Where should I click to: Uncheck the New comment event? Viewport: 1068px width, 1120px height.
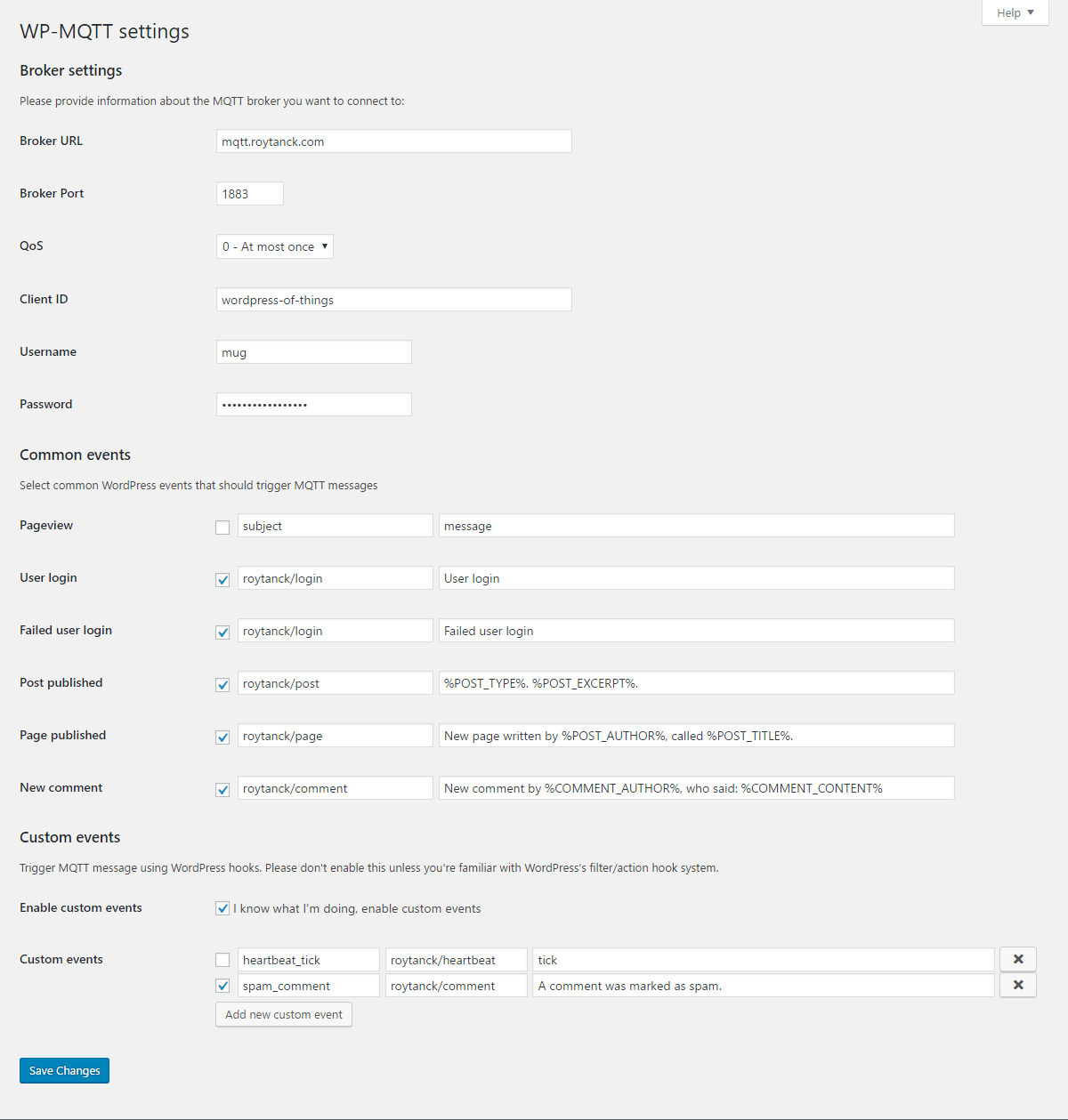[x=222, y=790]
